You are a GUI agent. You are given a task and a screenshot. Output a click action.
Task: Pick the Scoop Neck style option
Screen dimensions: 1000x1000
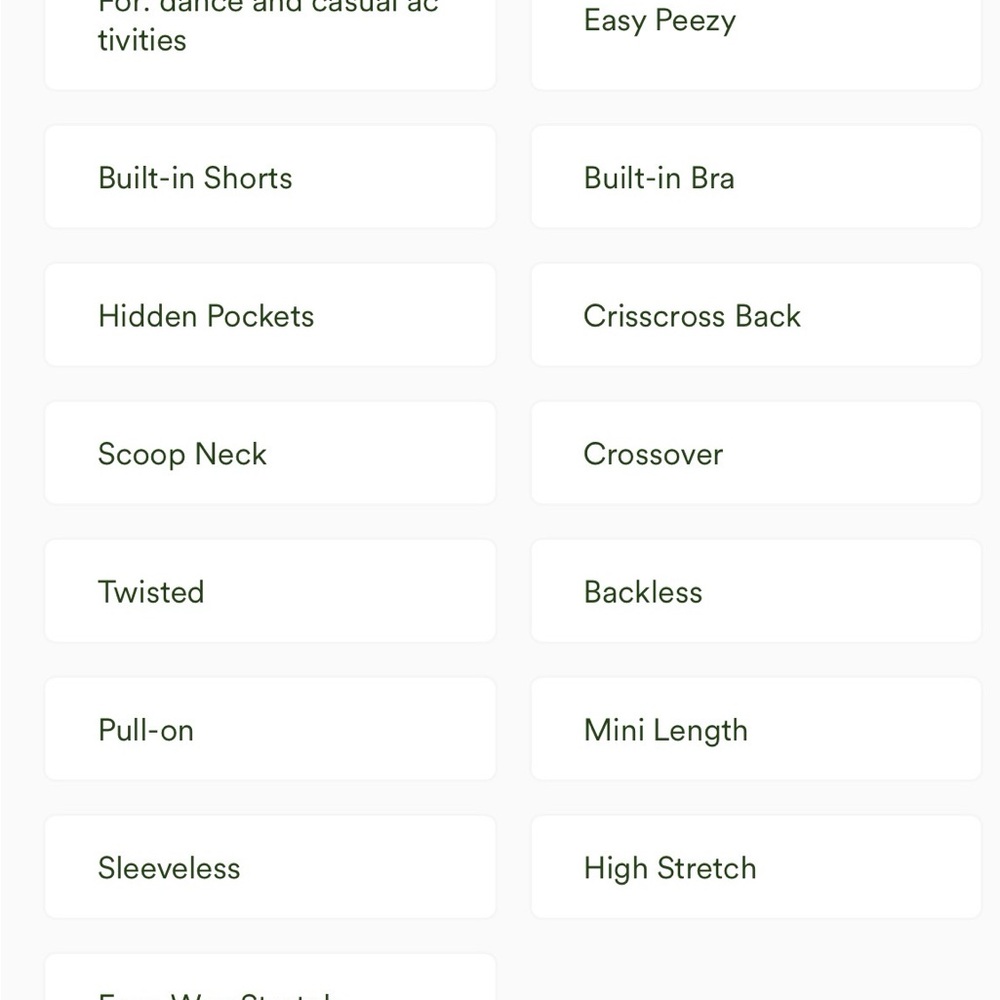[x=270, y=453]
